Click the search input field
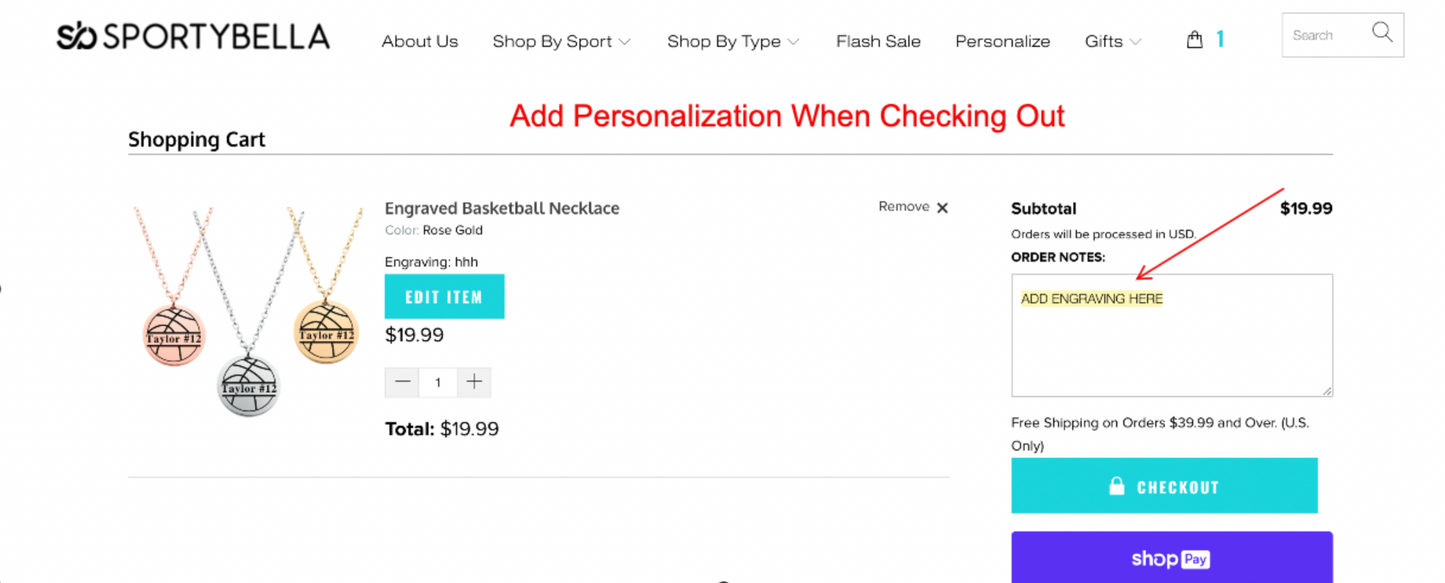The width and height of the screenshot is (1445, 583). (1330, 33)
